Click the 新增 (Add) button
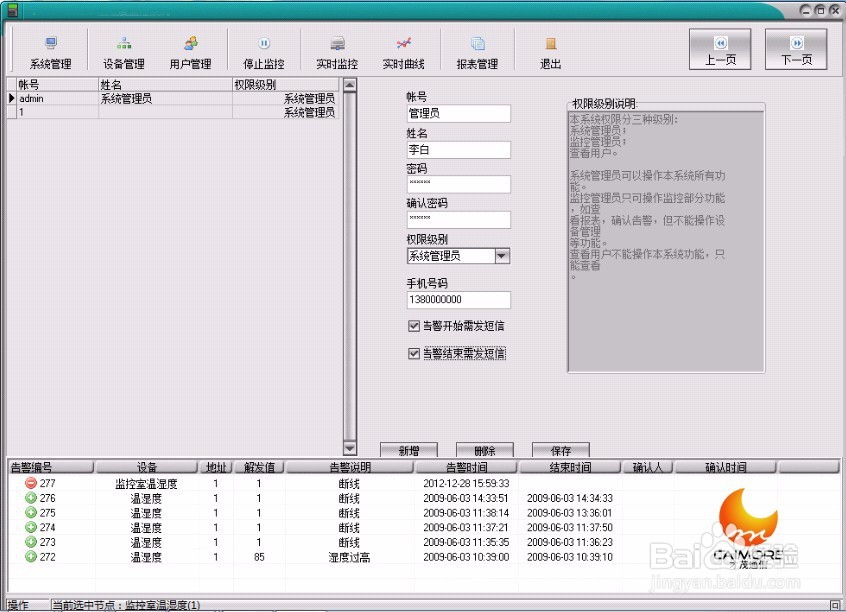This screenshot has width=846, height=612. tap(410, 451)
